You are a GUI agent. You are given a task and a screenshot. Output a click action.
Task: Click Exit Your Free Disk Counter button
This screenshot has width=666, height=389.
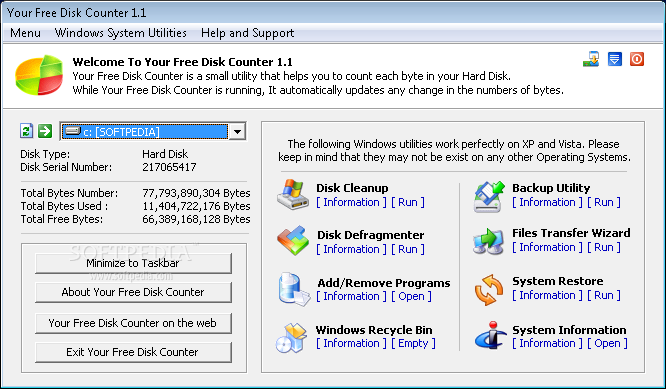[133, 352]
